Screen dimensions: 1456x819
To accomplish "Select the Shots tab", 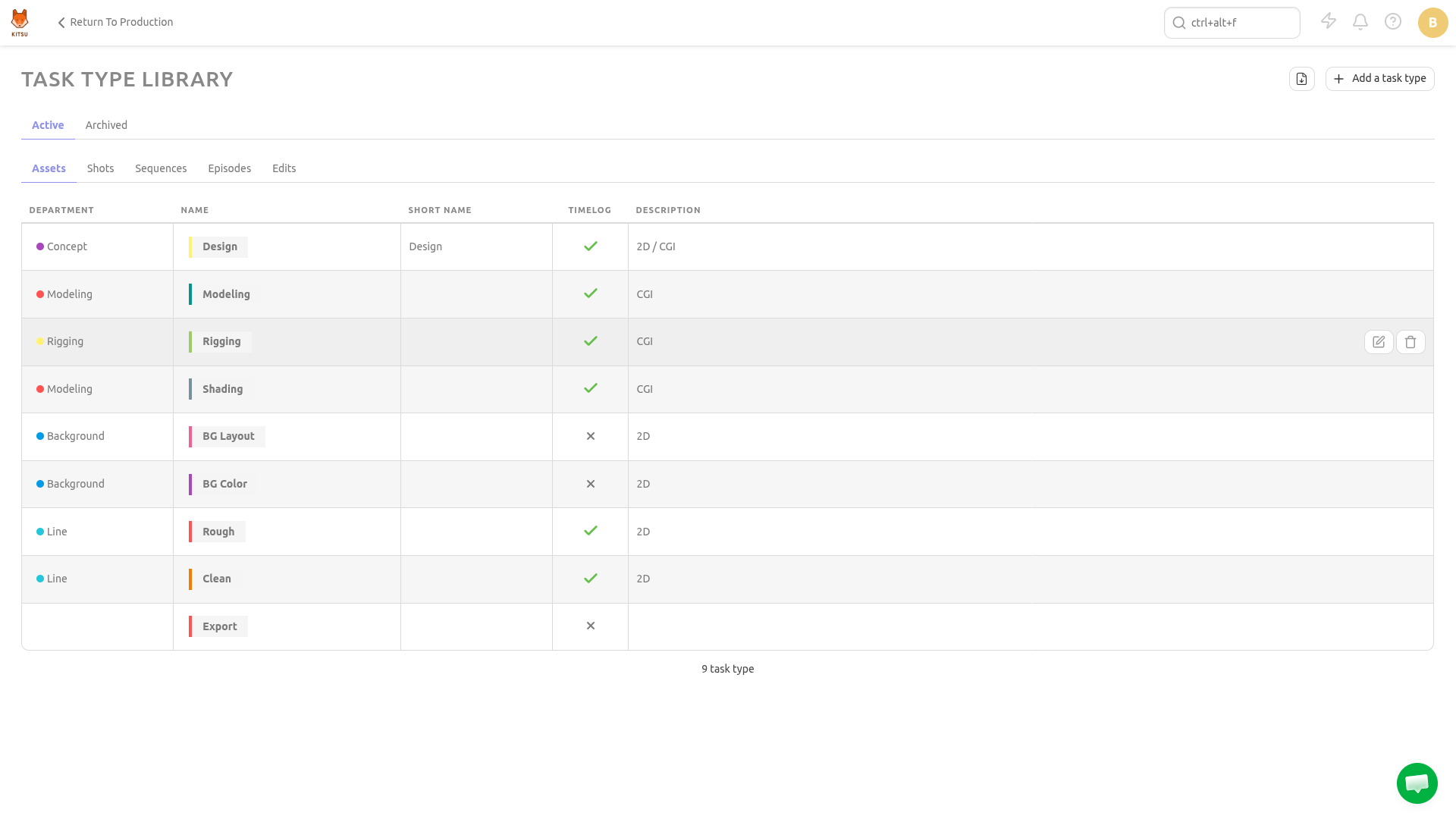I will (x=100, y=168).
